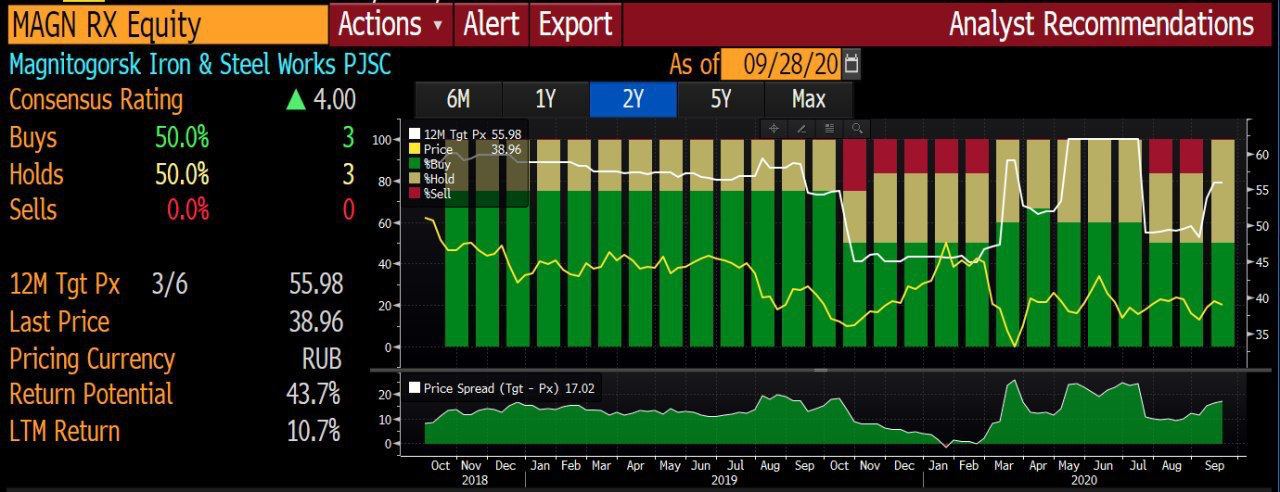Click the white 12M Tgt Px legend swatch
The image size is (1280, 492).
[x=415, y=133]
